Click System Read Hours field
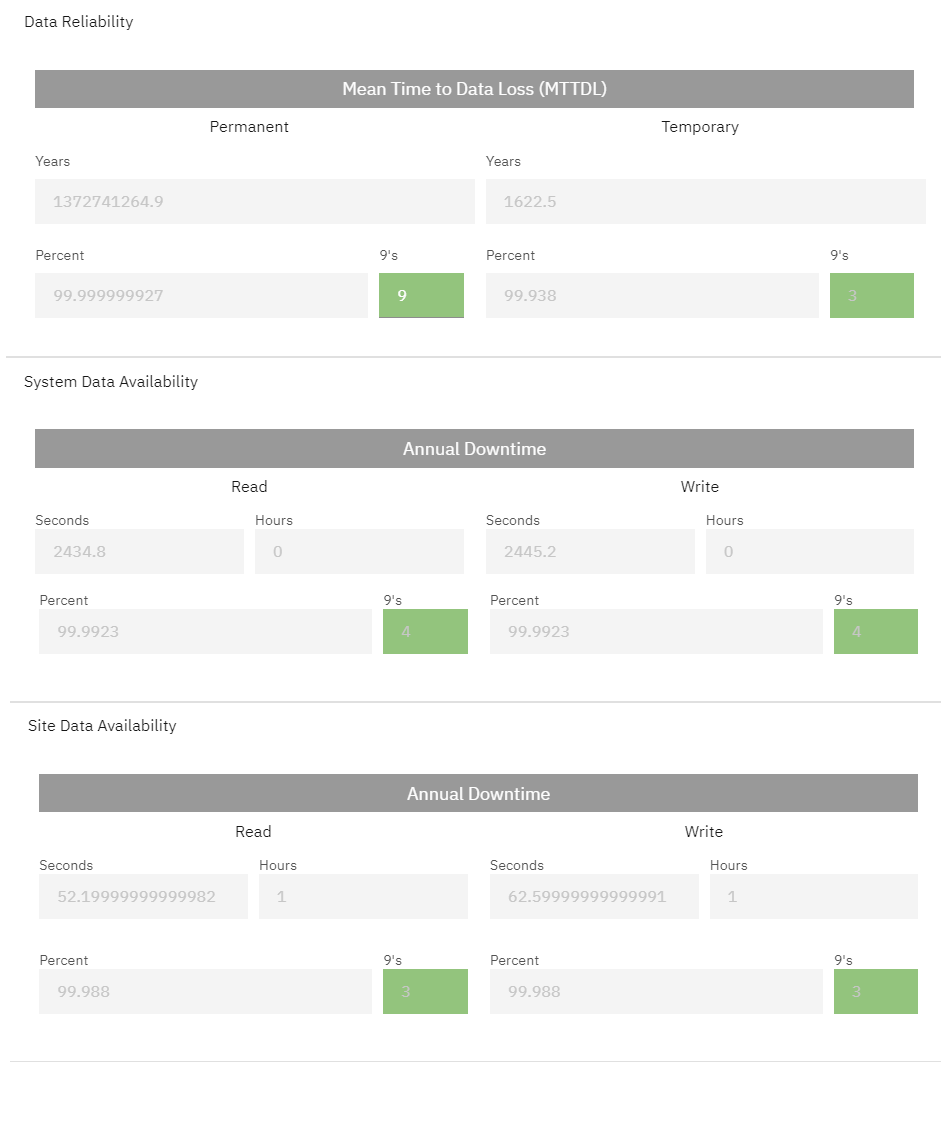This screenshot has width=941, height=1124. pos(359,551)
